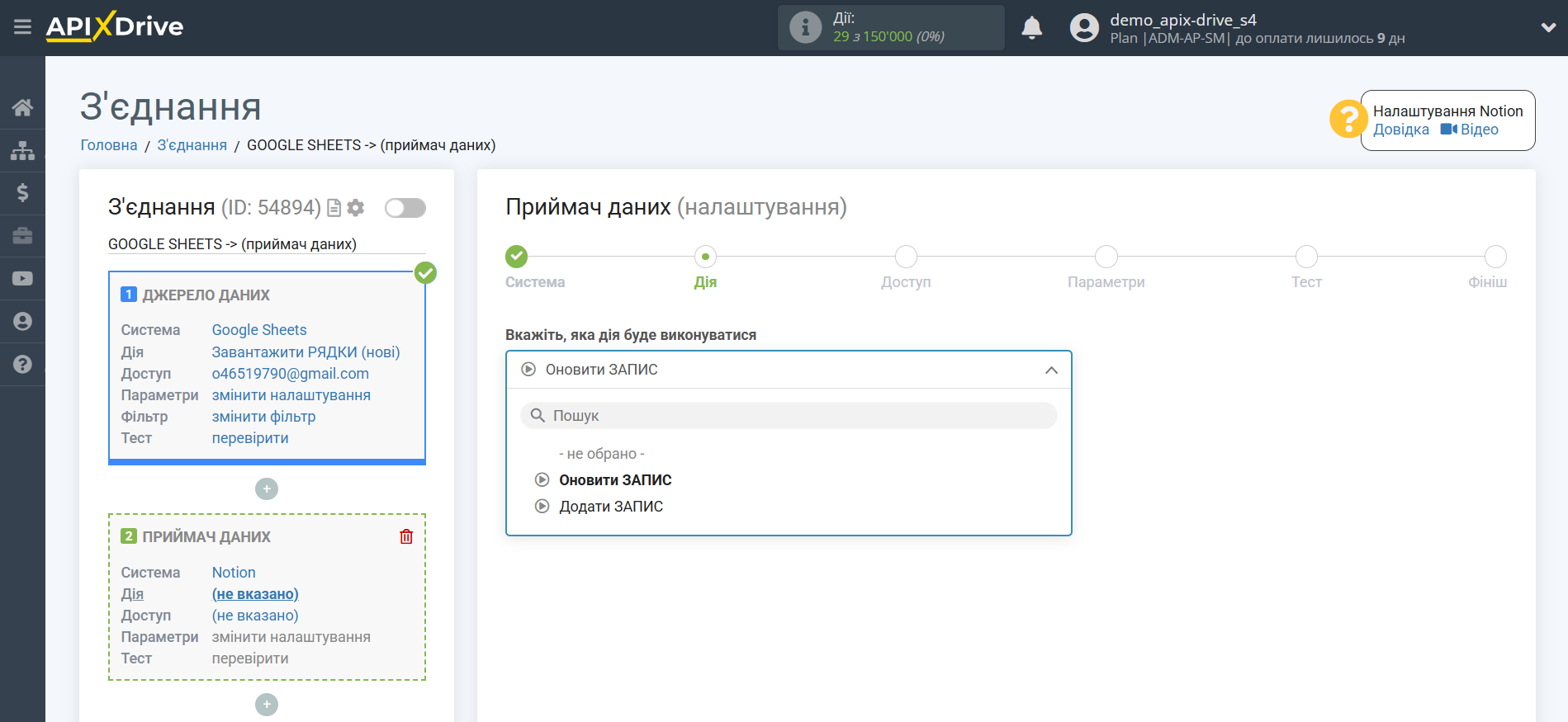This screenshot has height=722, width=1568.
Task: Open the help question sidebar icon
Action: [22, 364]
